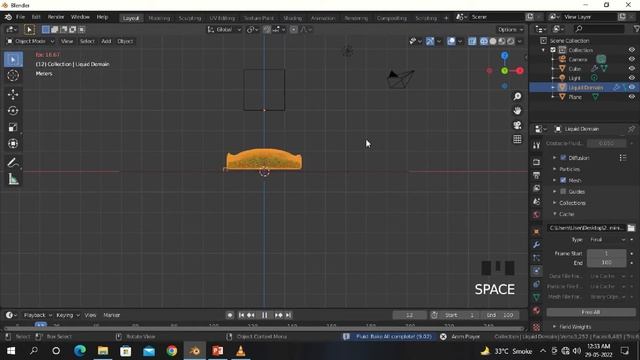Open the viewport Add menu

106,41
